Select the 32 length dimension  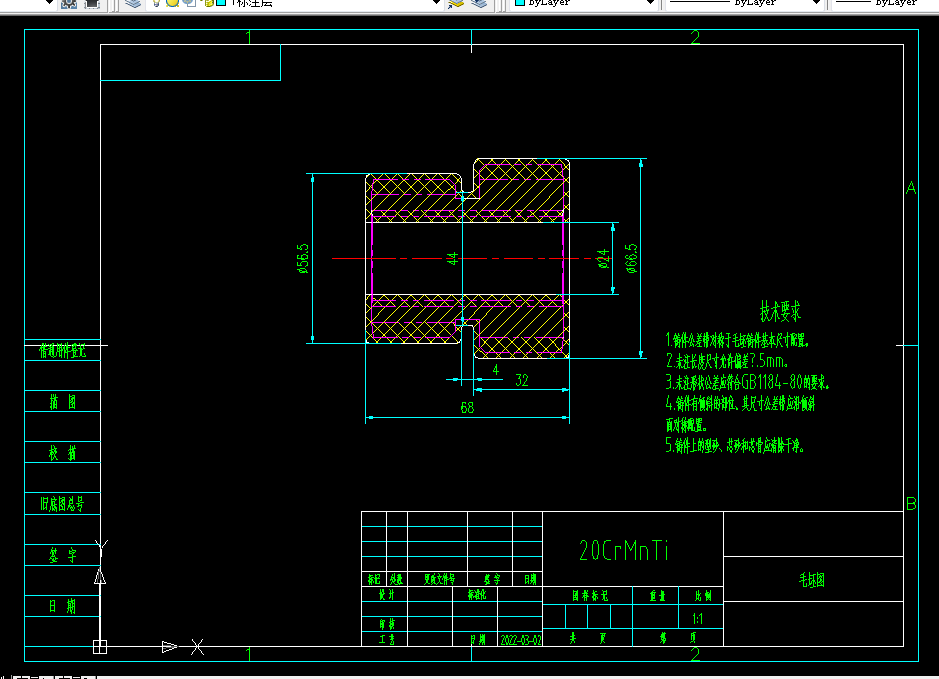pos(522,381)
